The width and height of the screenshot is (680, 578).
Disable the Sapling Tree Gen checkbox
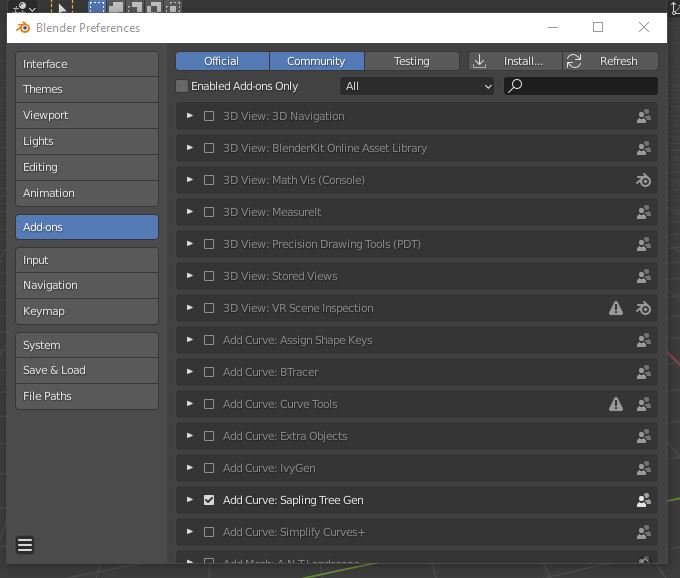tap(209, 500)
